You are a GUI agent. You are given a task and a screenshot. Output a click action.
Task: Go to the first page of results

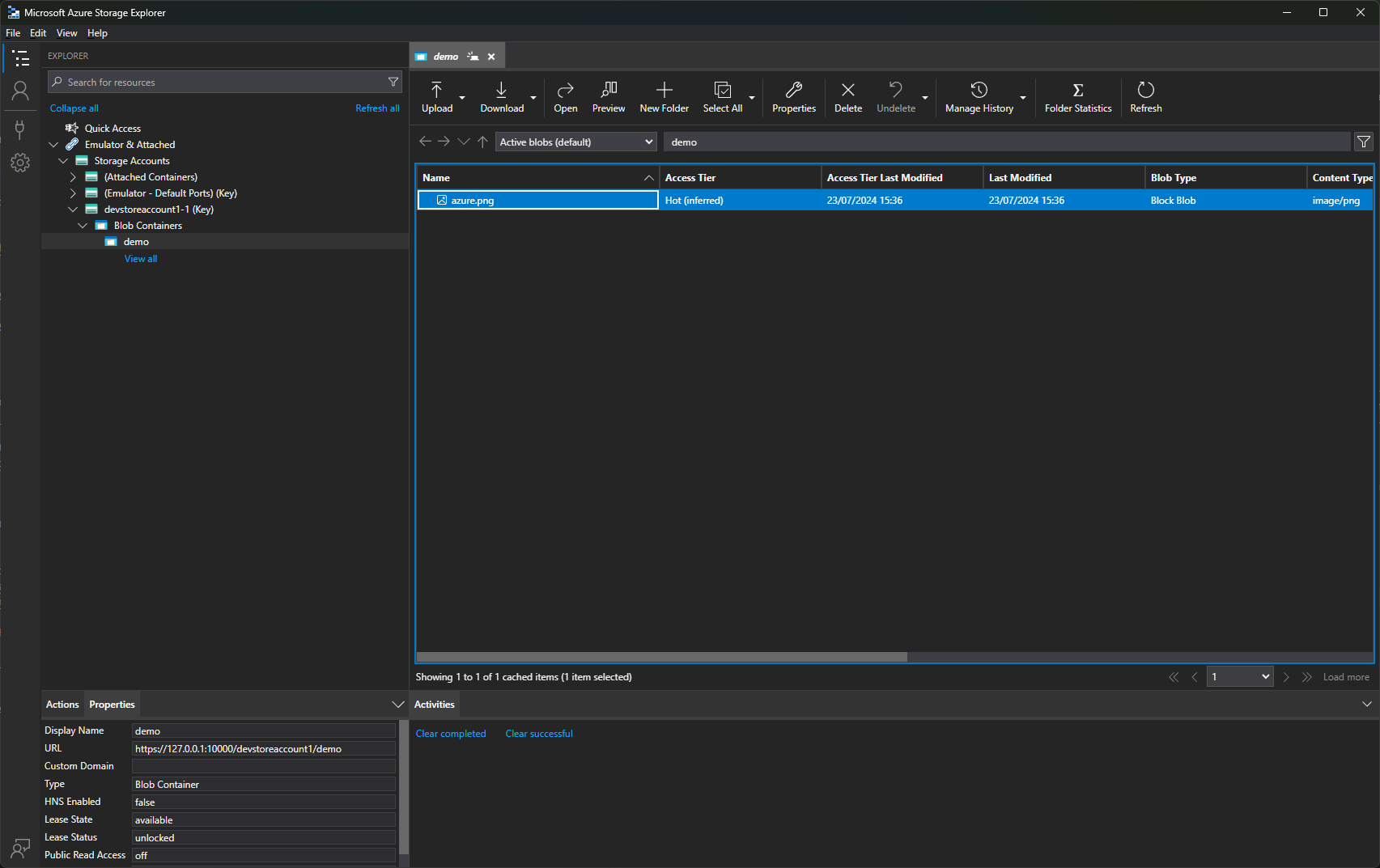tap(1174, 677)
